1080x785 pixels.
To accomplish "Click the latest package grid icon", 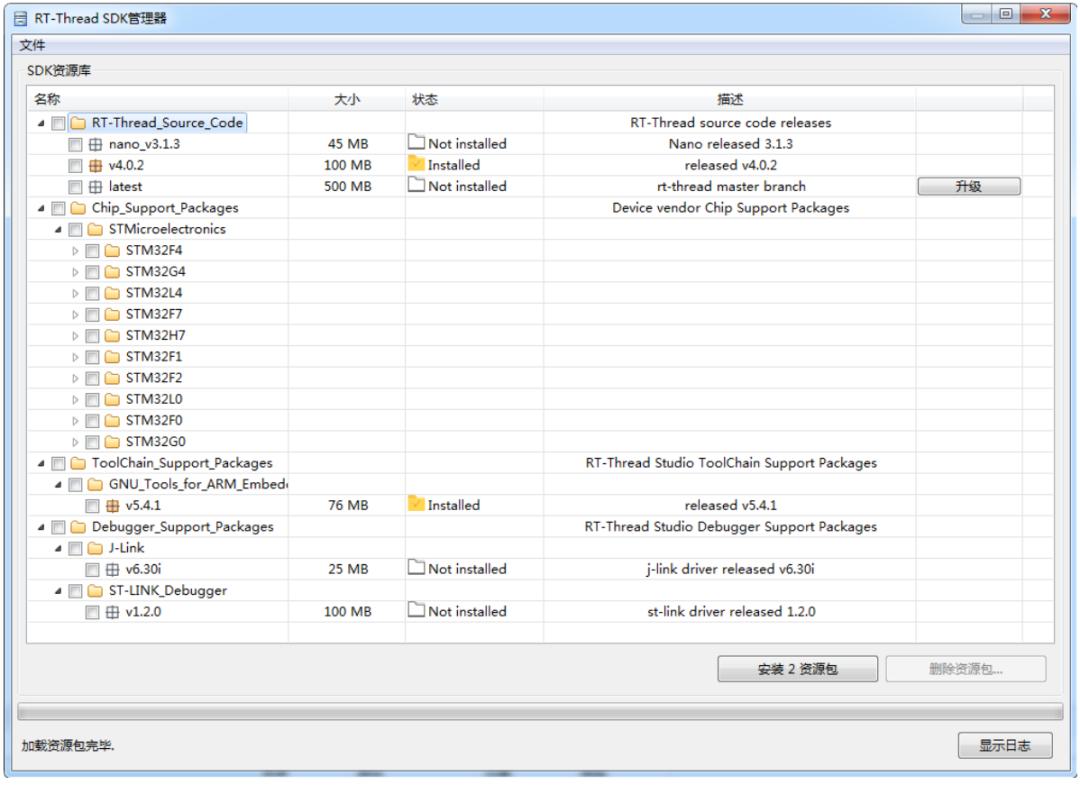I will pyautogui.click(x=95, y=187).
